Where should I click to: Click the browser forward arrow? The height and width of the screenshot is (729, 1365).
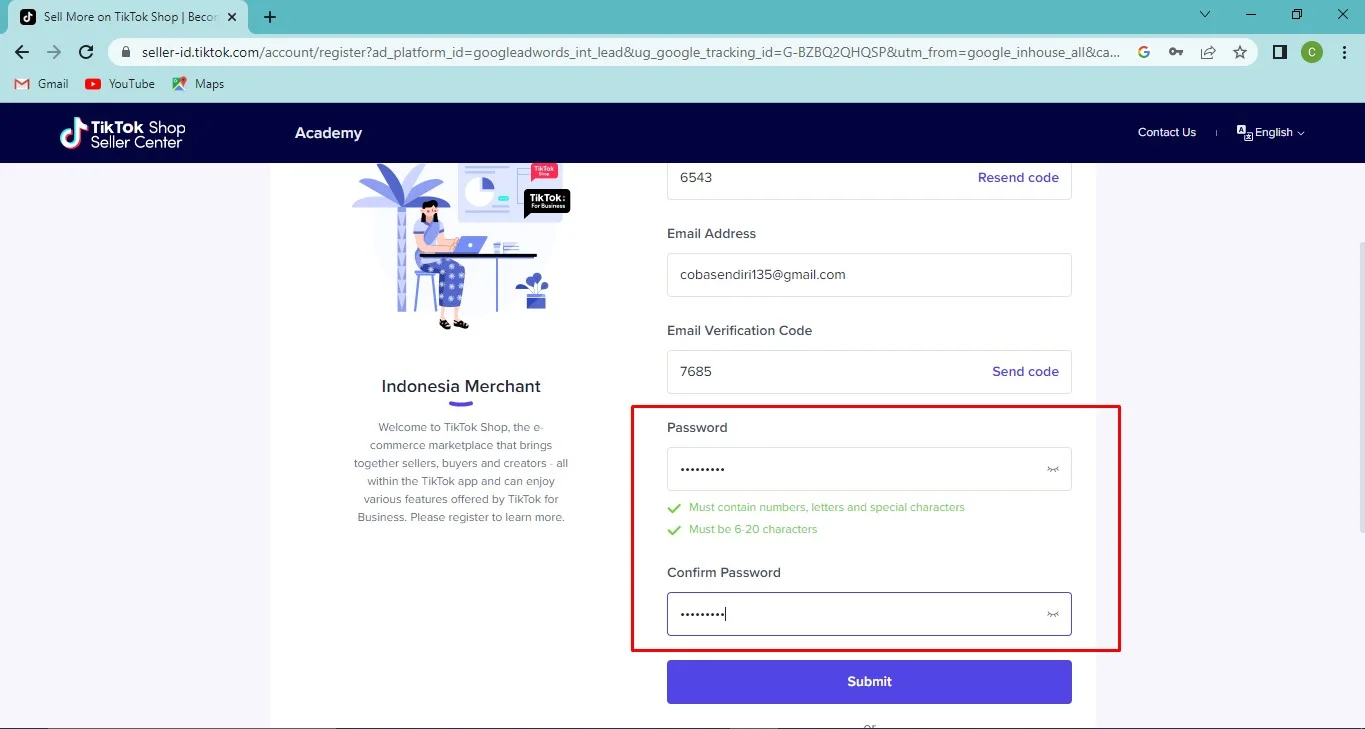(x=54, y=52)
